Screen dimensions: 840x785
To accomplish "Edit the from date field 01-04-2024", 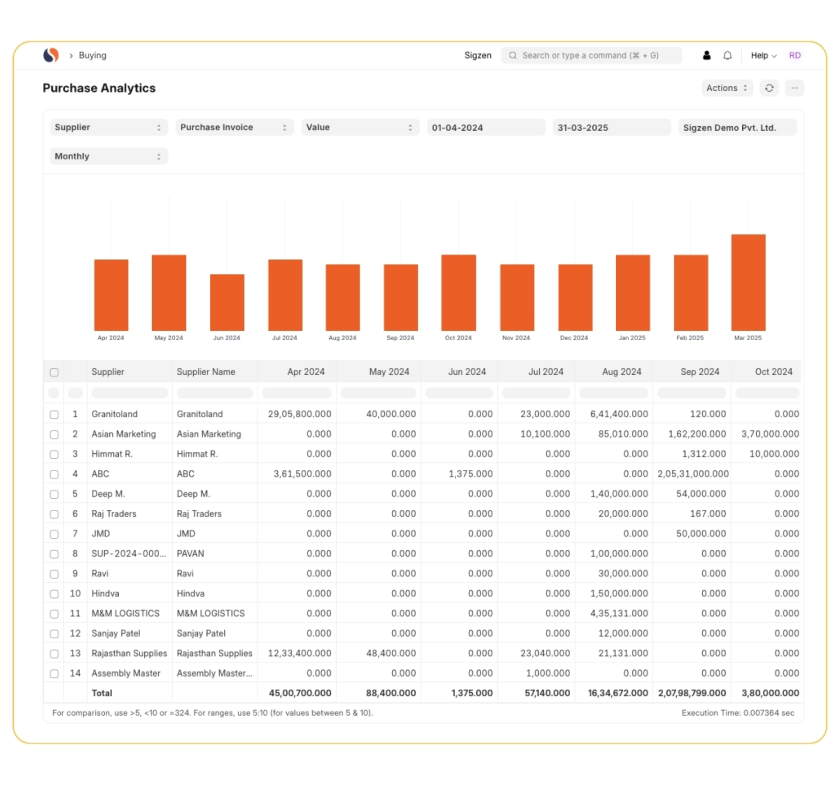I will tap(486, 128).
